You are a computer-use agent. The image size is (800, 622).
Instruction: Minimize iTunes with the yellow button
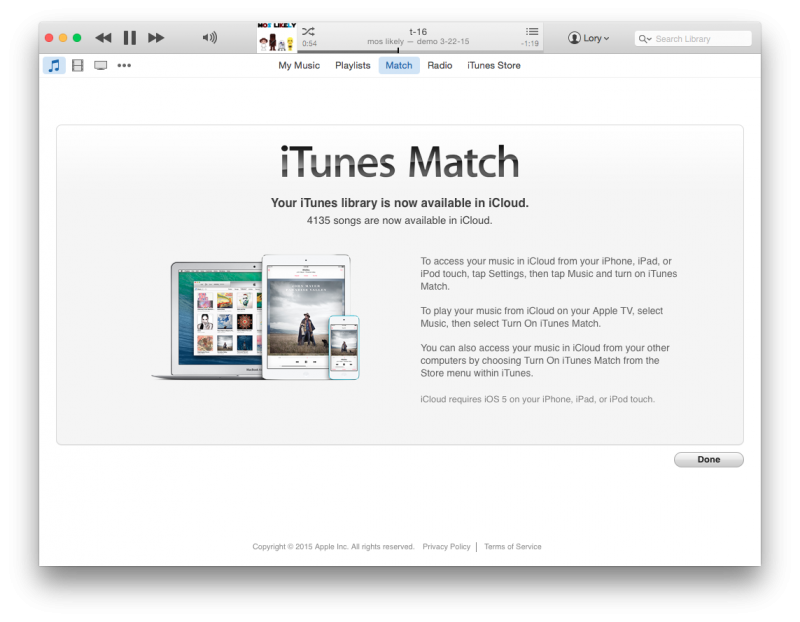coord(63,38)
